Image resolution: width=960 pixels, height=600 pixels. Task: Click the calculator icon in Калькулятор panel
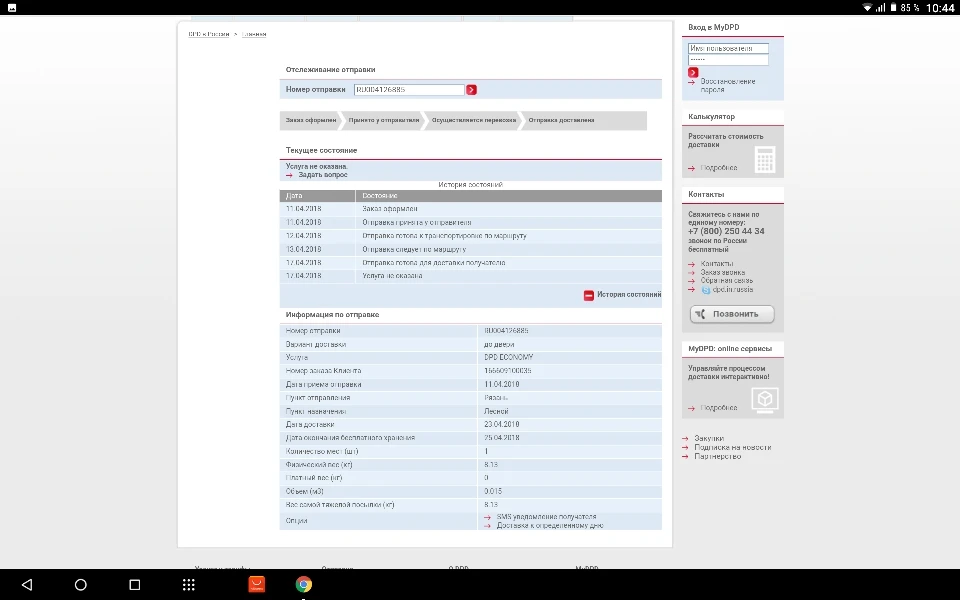(x=765, y=159)
